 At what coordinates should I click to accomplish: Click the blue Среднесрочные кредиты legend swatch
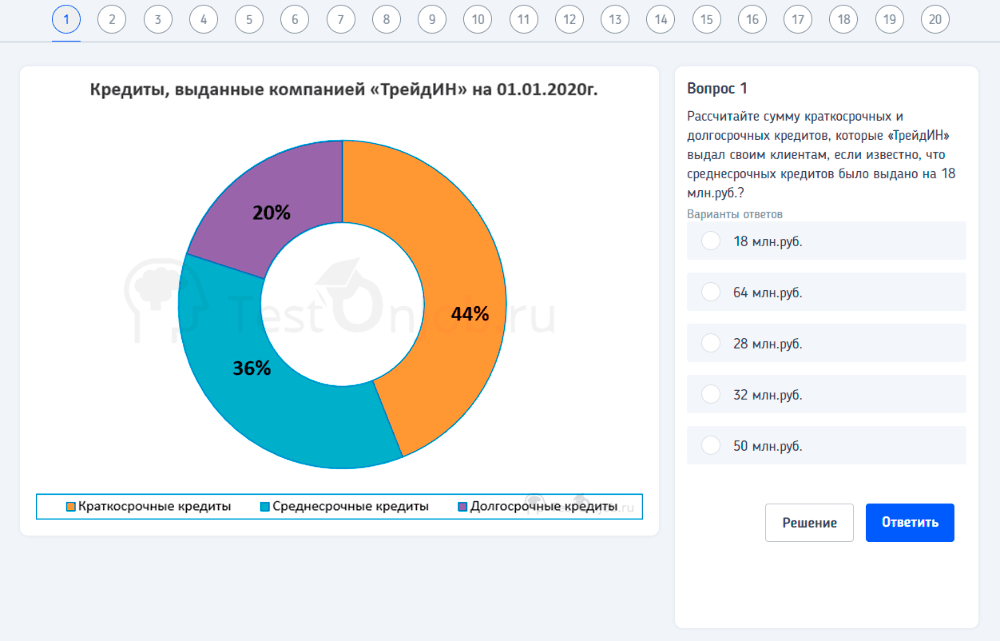265,506
